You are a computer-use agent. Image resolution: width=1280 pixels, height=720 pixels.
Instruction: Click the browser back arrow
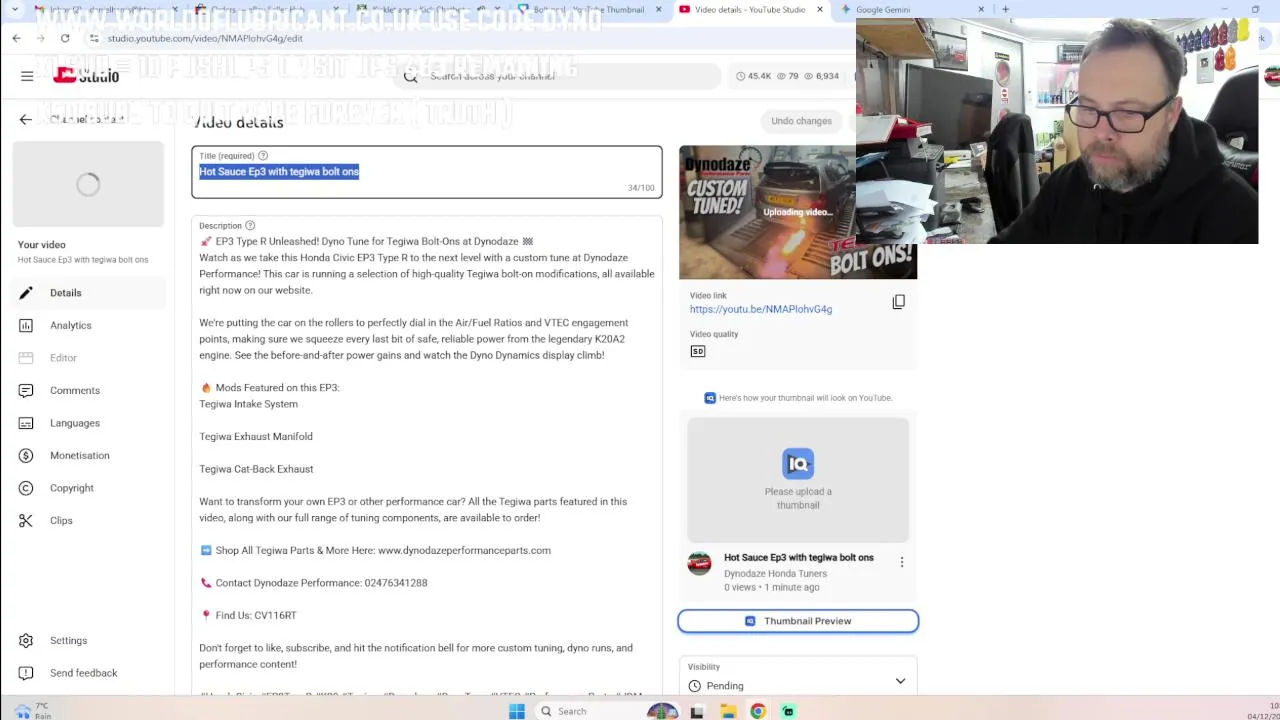coord(17,38)
